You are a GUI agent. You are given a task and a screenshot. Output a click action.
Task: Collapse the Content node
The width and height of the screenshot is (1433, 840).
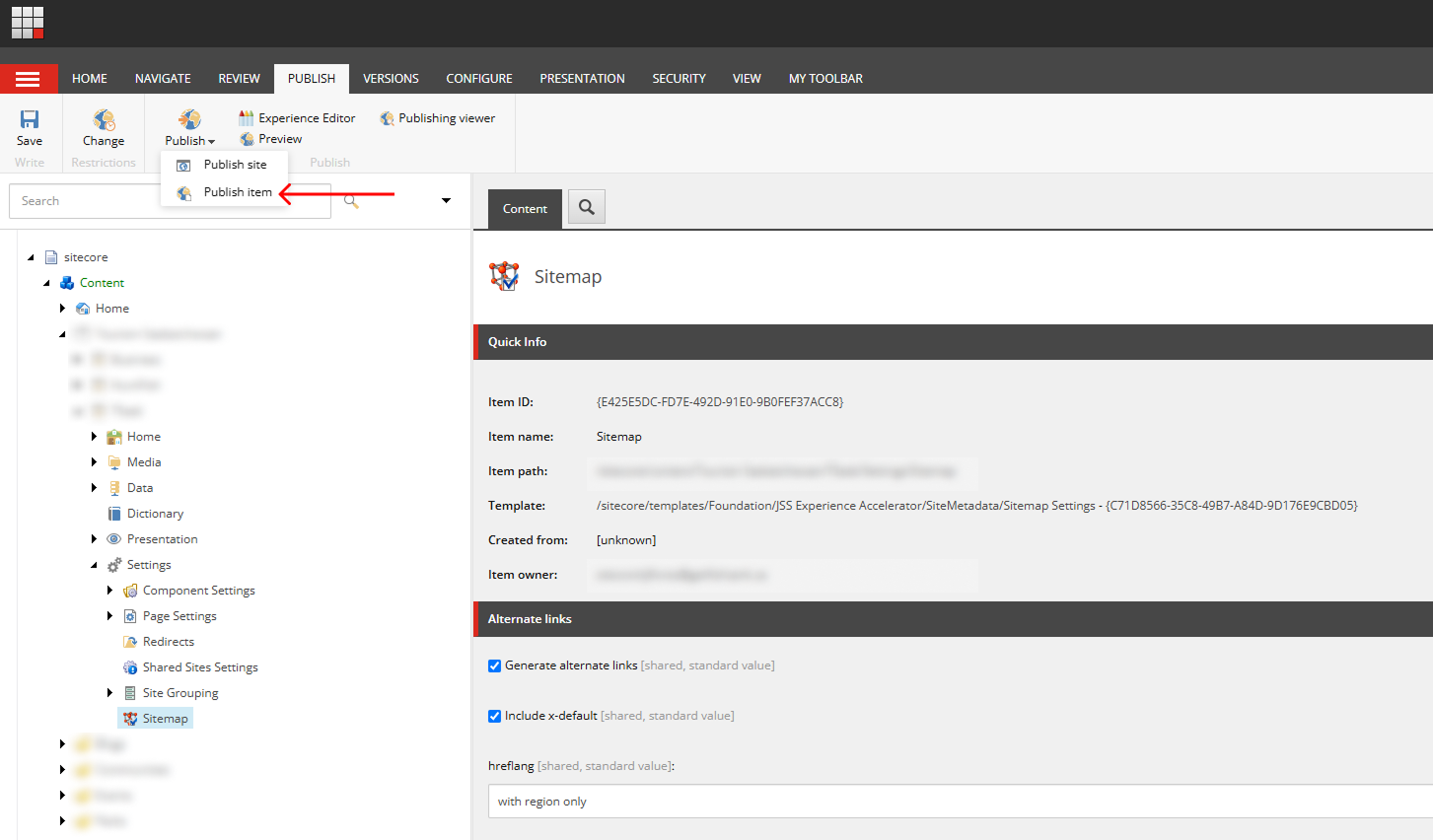point(46,283)
